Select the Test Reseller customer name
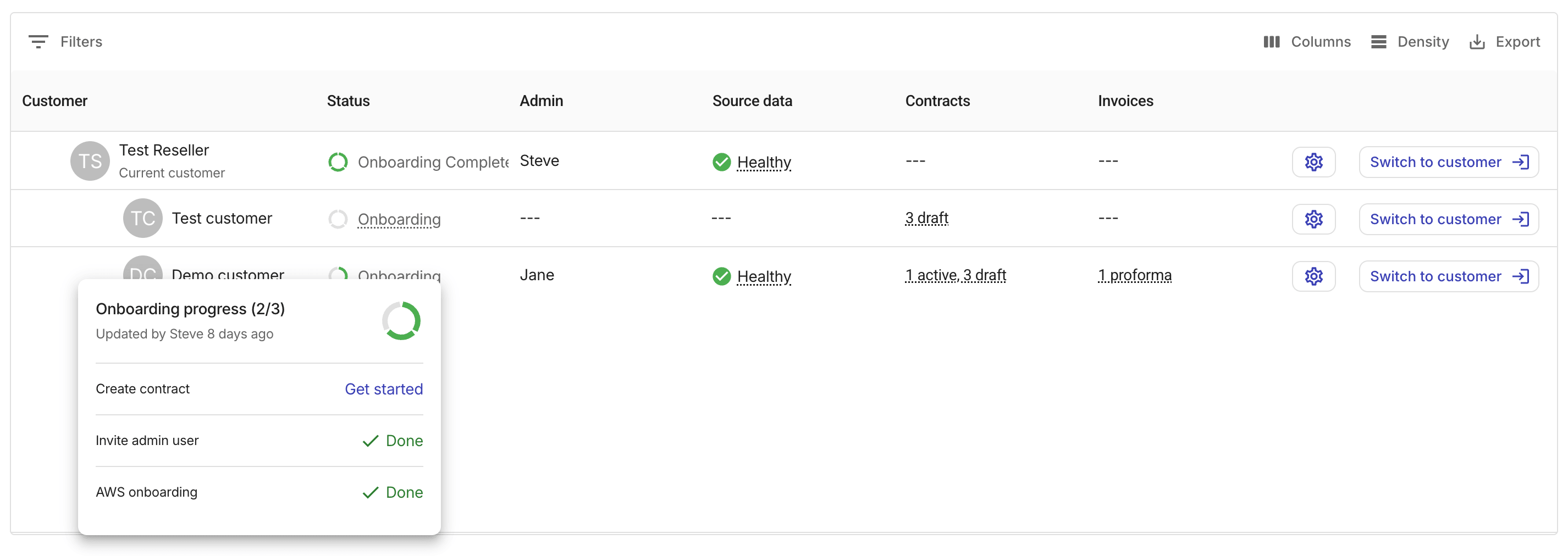 pos(164,150)
